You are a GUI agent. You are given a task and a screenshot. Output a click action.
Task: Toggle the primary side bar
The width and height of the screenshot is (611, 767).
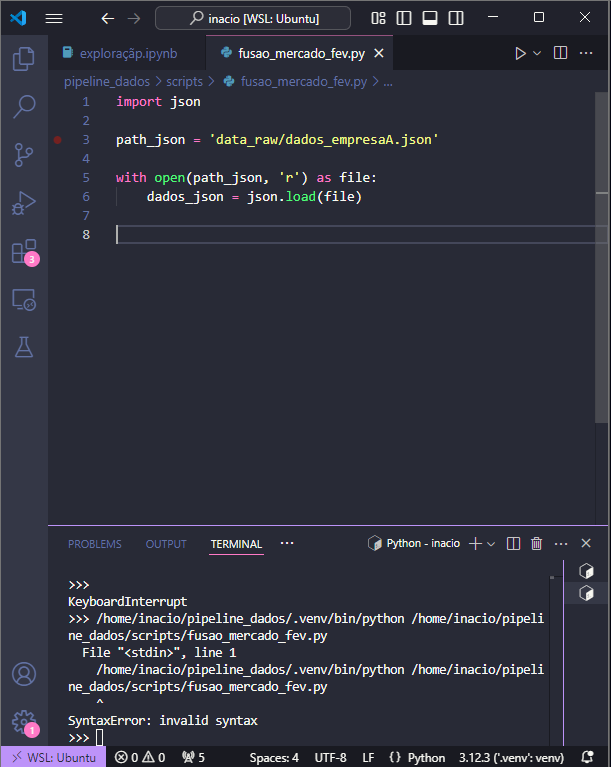[404, 18]
